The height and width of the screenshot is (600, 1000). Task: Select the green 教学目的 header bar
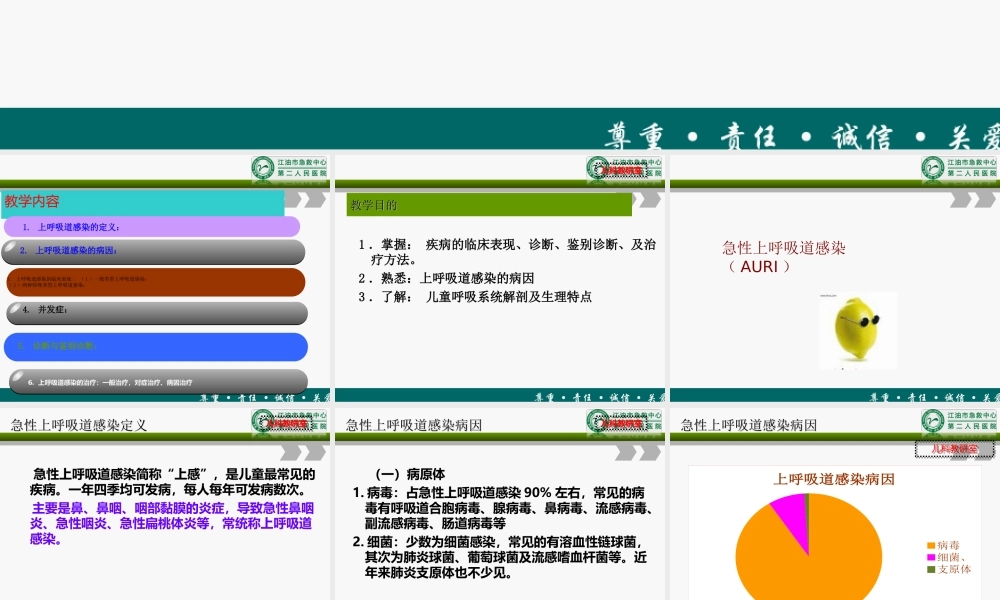[x=490, y=204]
